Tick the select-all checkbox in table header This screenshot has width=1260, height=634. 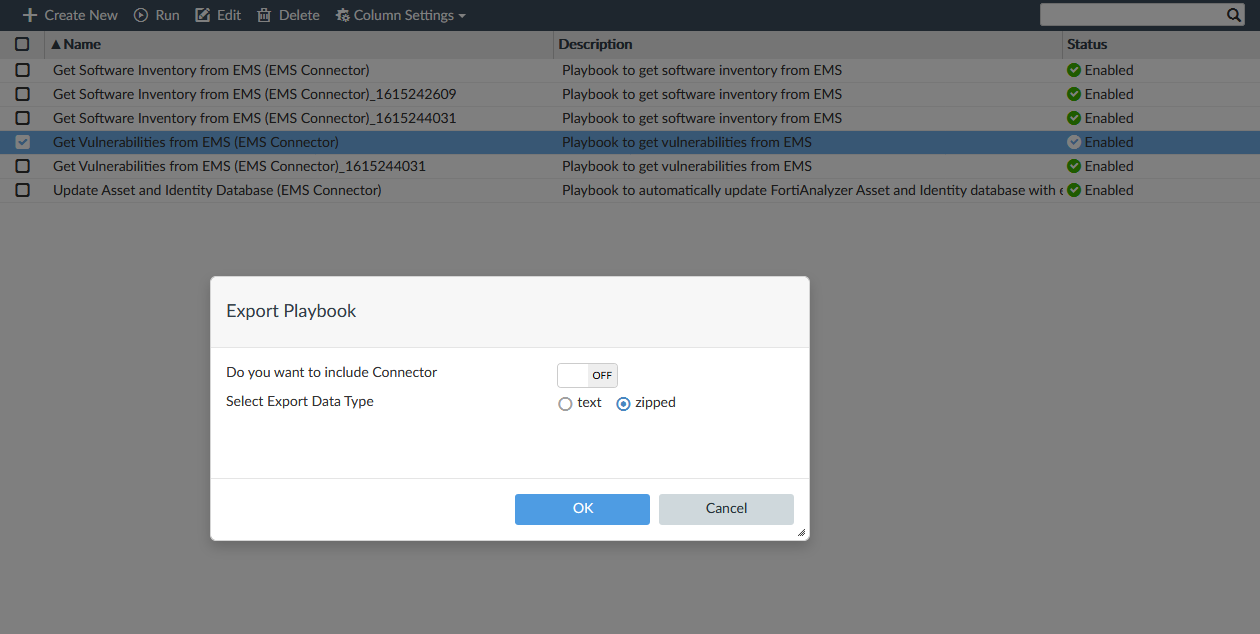[x=22, y=44]
